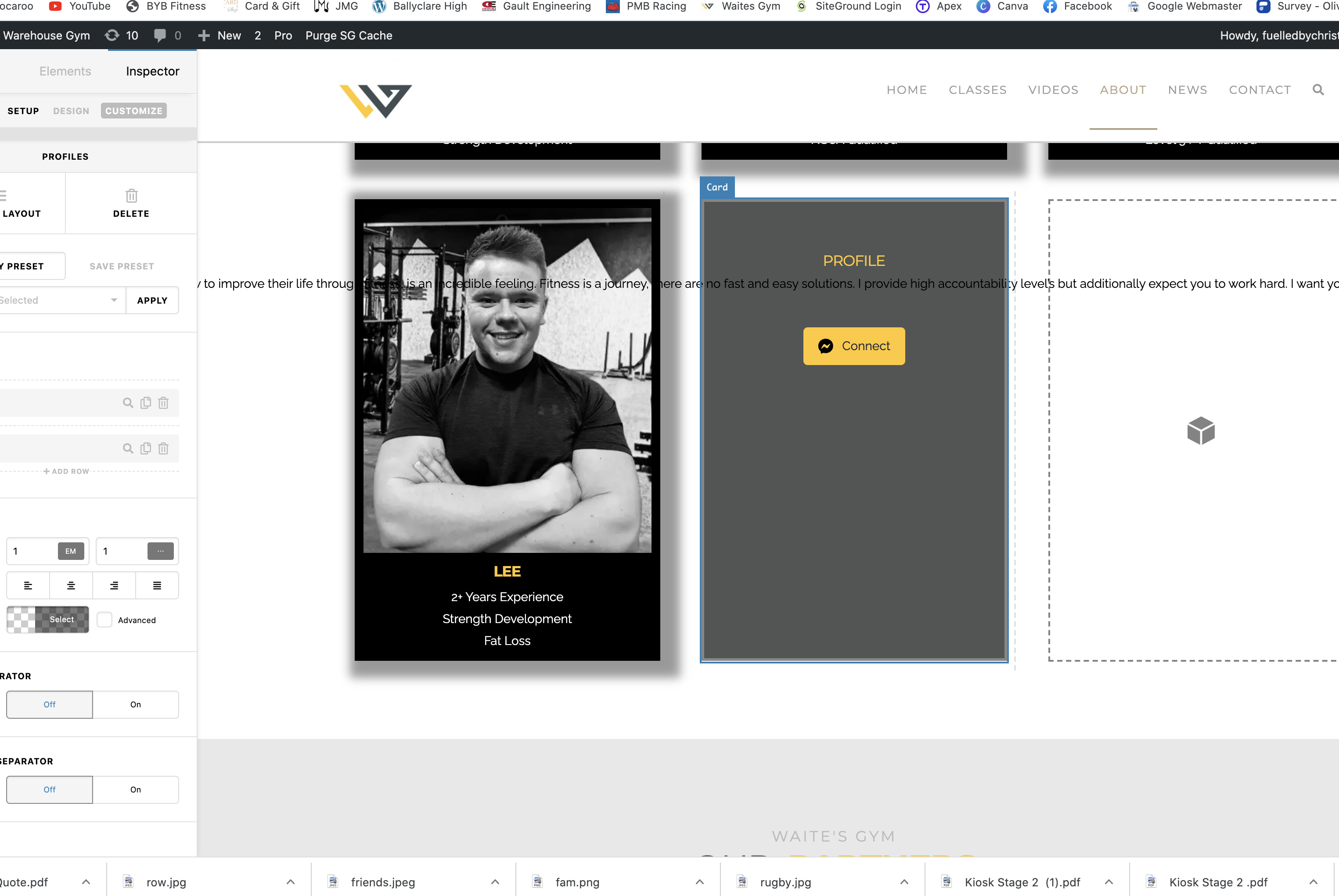Duplicate the first row item

tap(146, 403)
